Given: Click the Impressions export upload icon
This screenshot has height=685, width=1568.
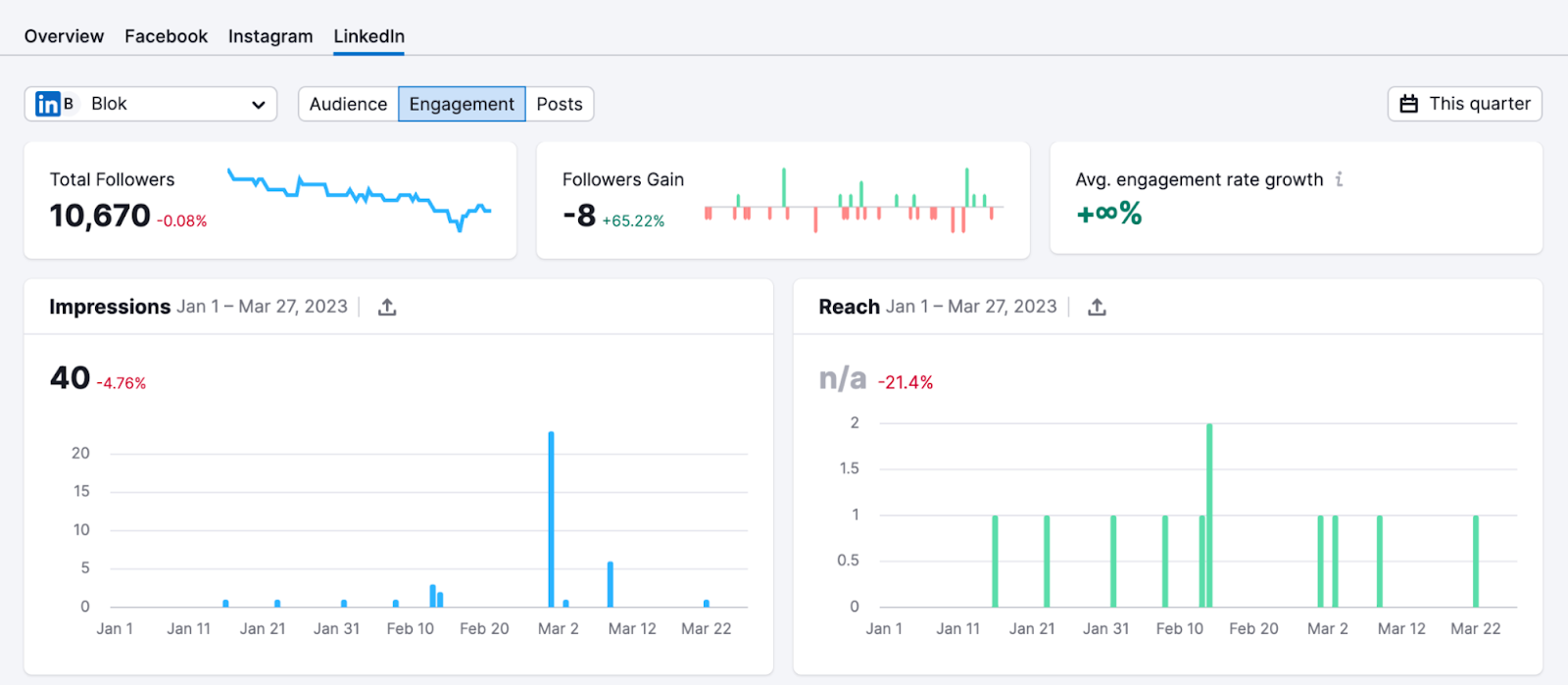Looking at the screenshot, I should tap(387, 308).
